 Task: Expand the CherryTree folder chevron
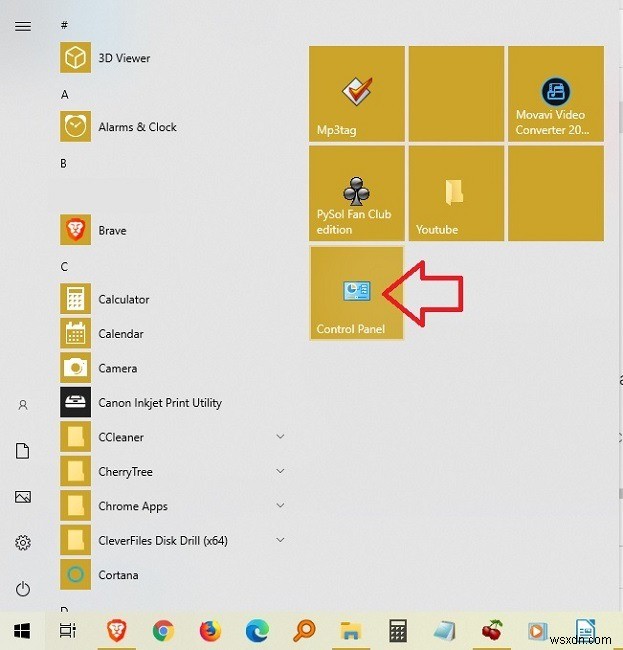click(280, 471)
